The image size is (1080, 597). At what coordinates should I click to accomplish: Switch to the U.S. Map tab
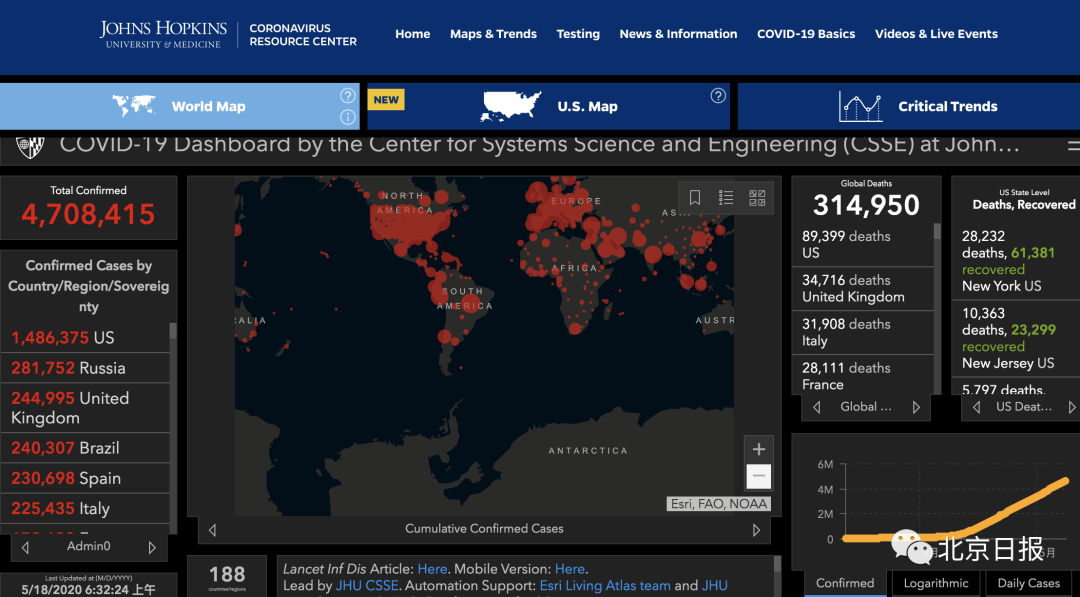tap(548, 106)
